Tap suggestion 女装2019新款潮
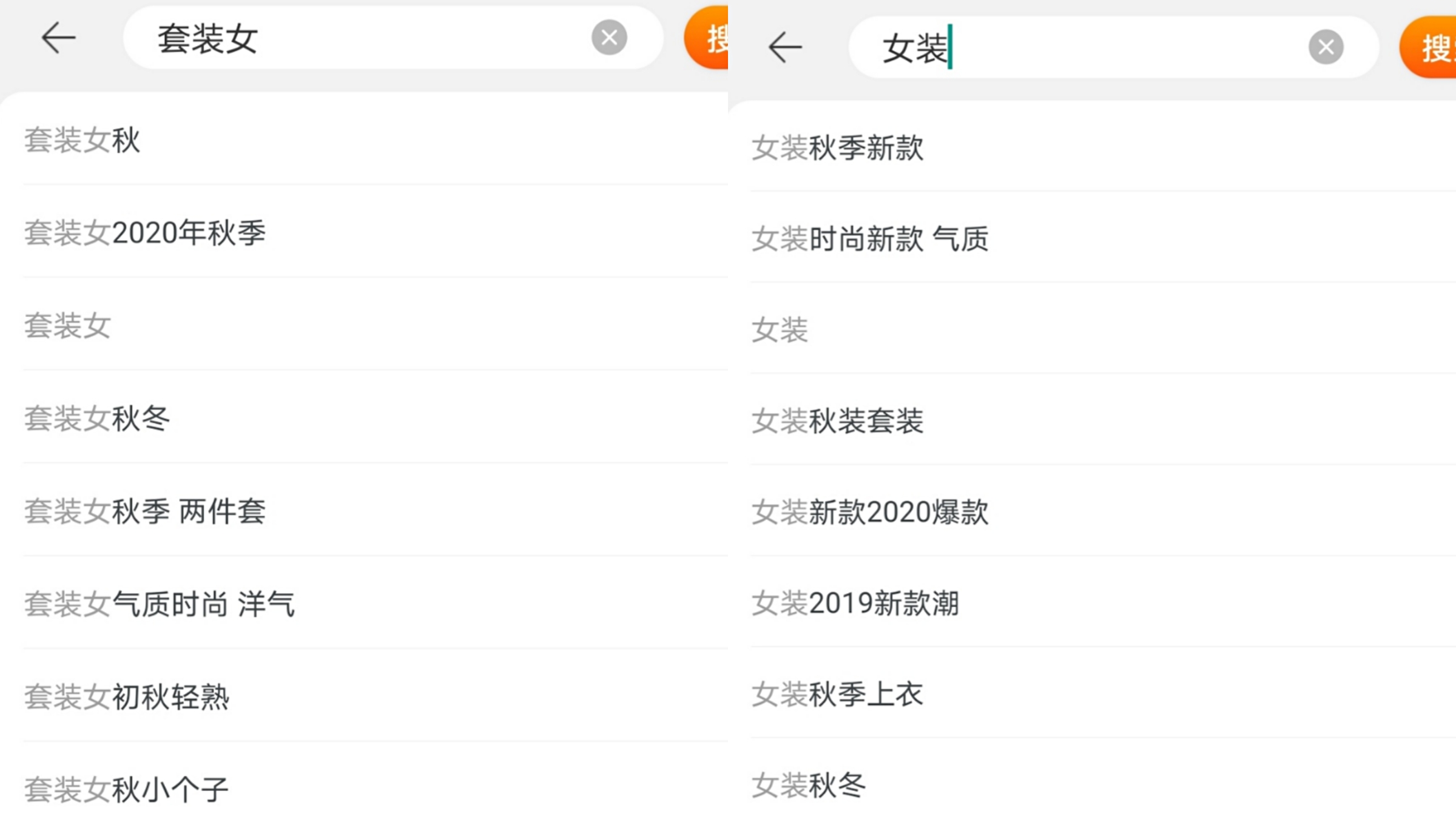This screenshot has width=1456, height=819. coord(855,603)
